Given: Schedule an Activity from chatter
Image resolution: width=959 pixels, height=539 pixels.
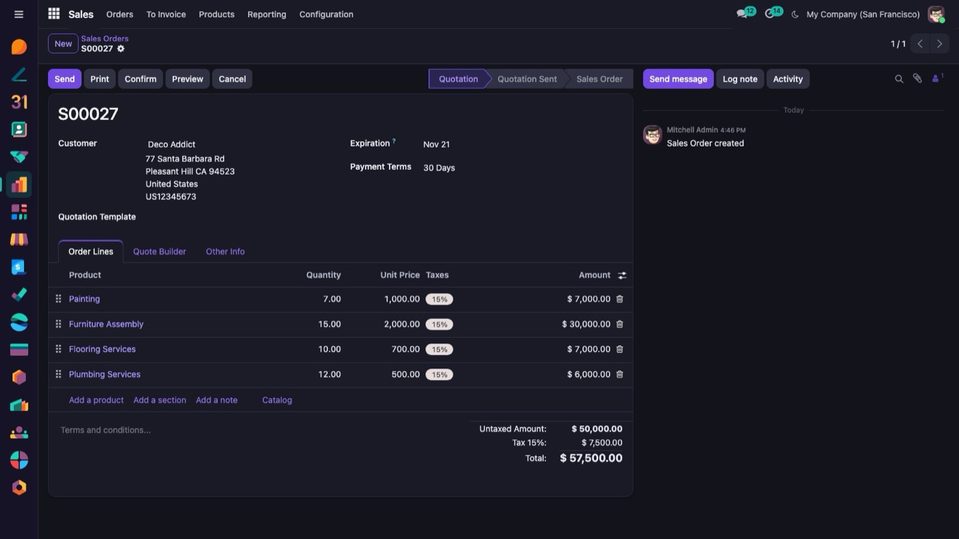Looking at the screenshot, I should pos(788,79).
